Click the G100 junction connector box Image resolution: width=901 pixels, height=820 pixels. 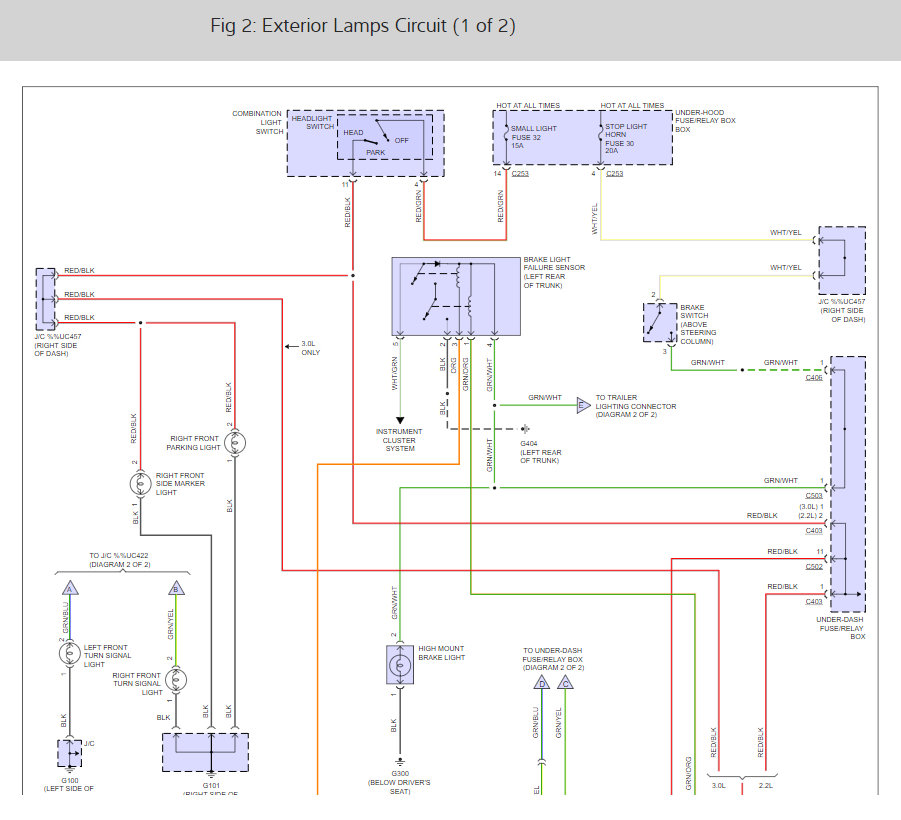pos(70,753)
